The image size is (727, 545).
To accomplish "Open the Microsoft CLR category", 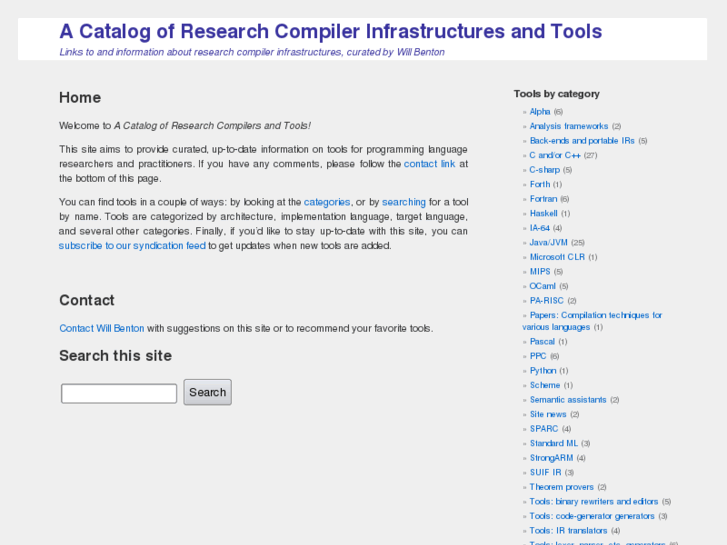I will (x=557, y=257).
